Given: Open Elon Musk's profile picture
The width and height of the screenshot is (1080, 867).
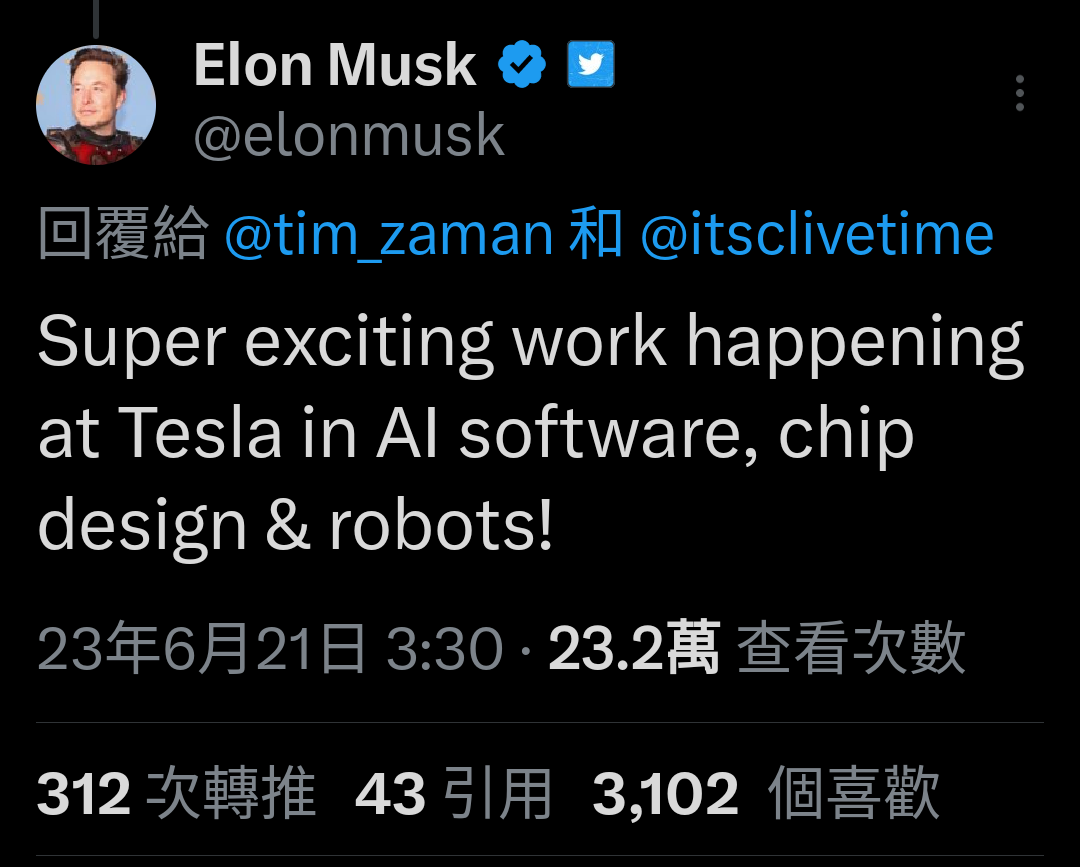Looking at the screenshot, I should tap(96, 105).
